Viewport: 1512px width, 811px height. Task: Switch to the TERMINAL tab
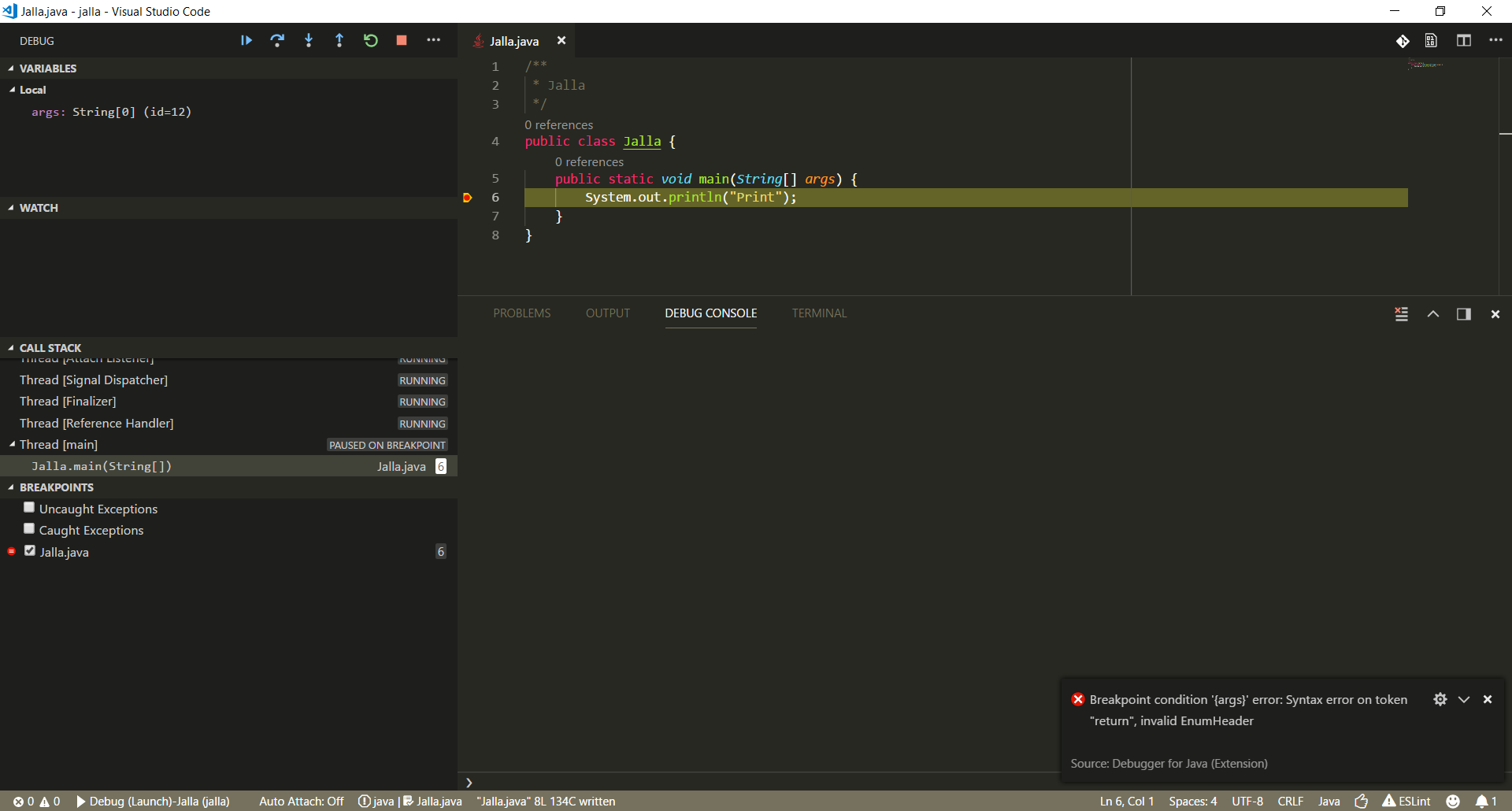click(819, 313)
